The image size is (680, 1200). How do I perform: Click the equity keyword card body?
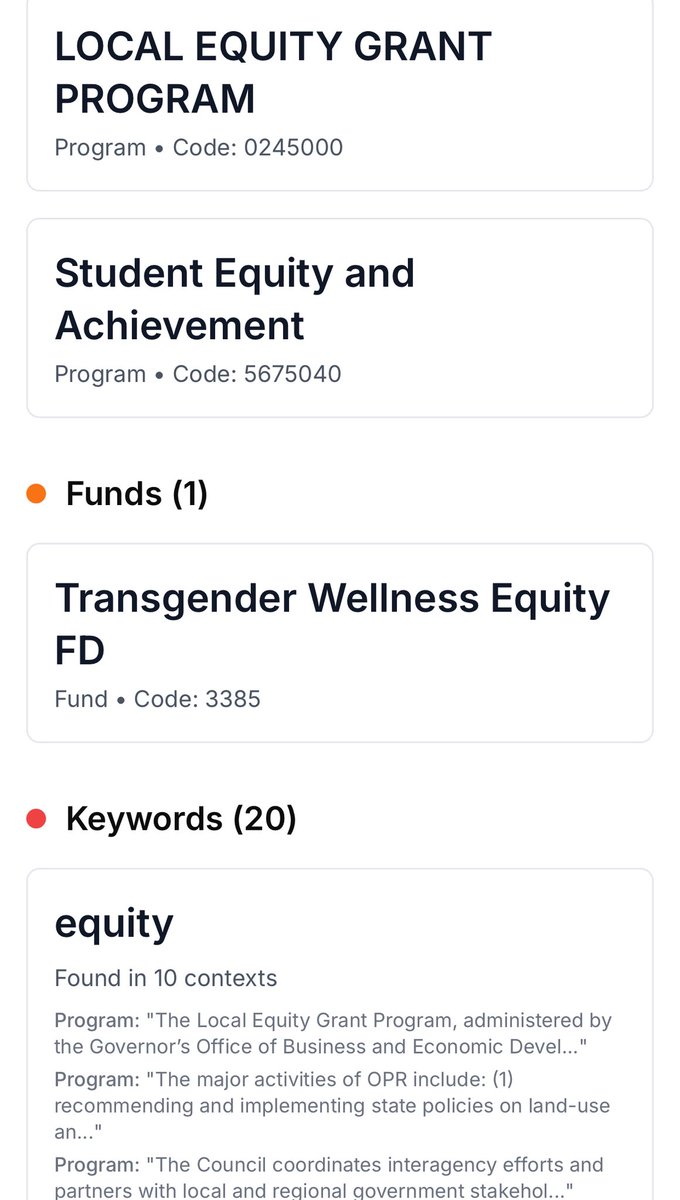[340, 1034]
